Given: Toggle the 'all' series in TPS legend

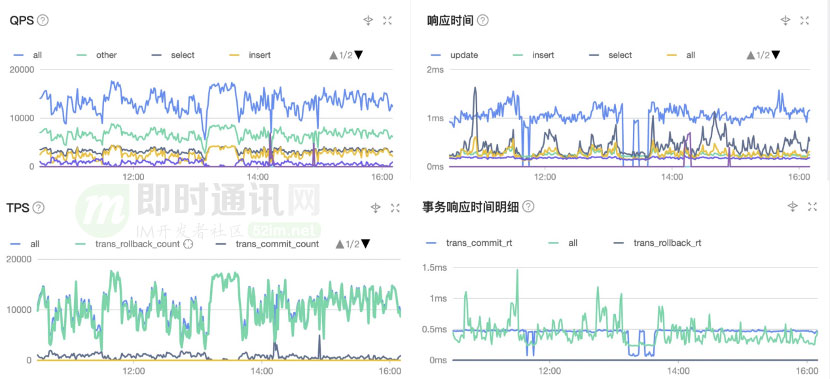Looking at the screenshot, I should [x=25, y=244].
